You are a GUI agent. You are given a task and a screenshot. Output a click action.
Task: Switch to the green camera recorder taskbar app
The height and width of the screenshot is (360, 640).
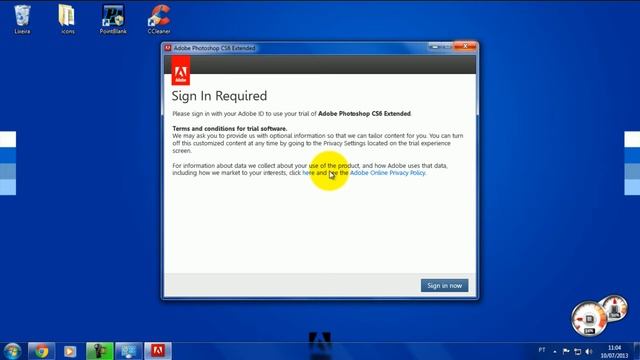pyautogui.click(x=100, y=351)
